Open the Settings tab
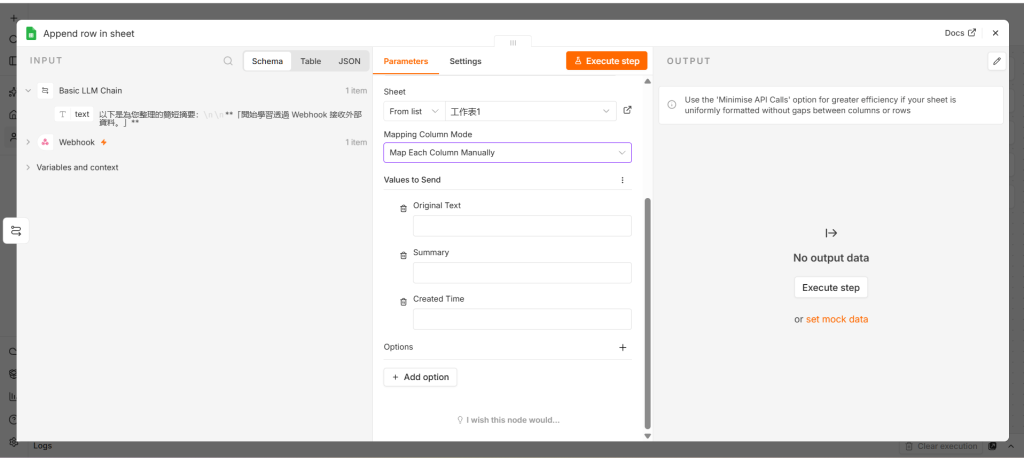This screenshot has width=1024, height=458. [x=465, y=61]
